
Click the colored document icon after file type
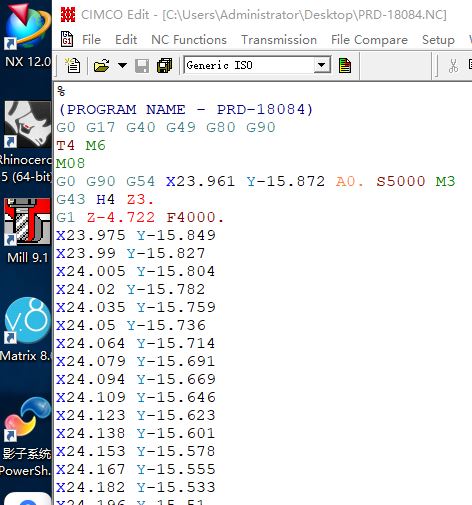click(344, 65)
